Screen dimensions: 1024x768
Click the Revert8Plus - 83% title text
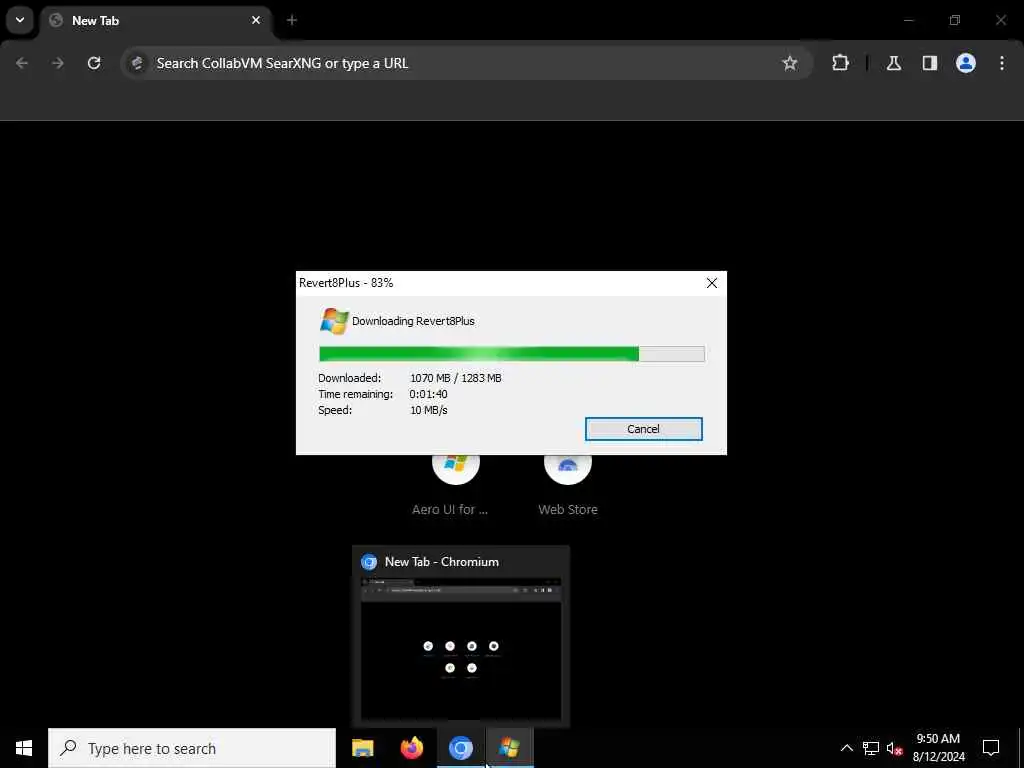tap(346, 283)
